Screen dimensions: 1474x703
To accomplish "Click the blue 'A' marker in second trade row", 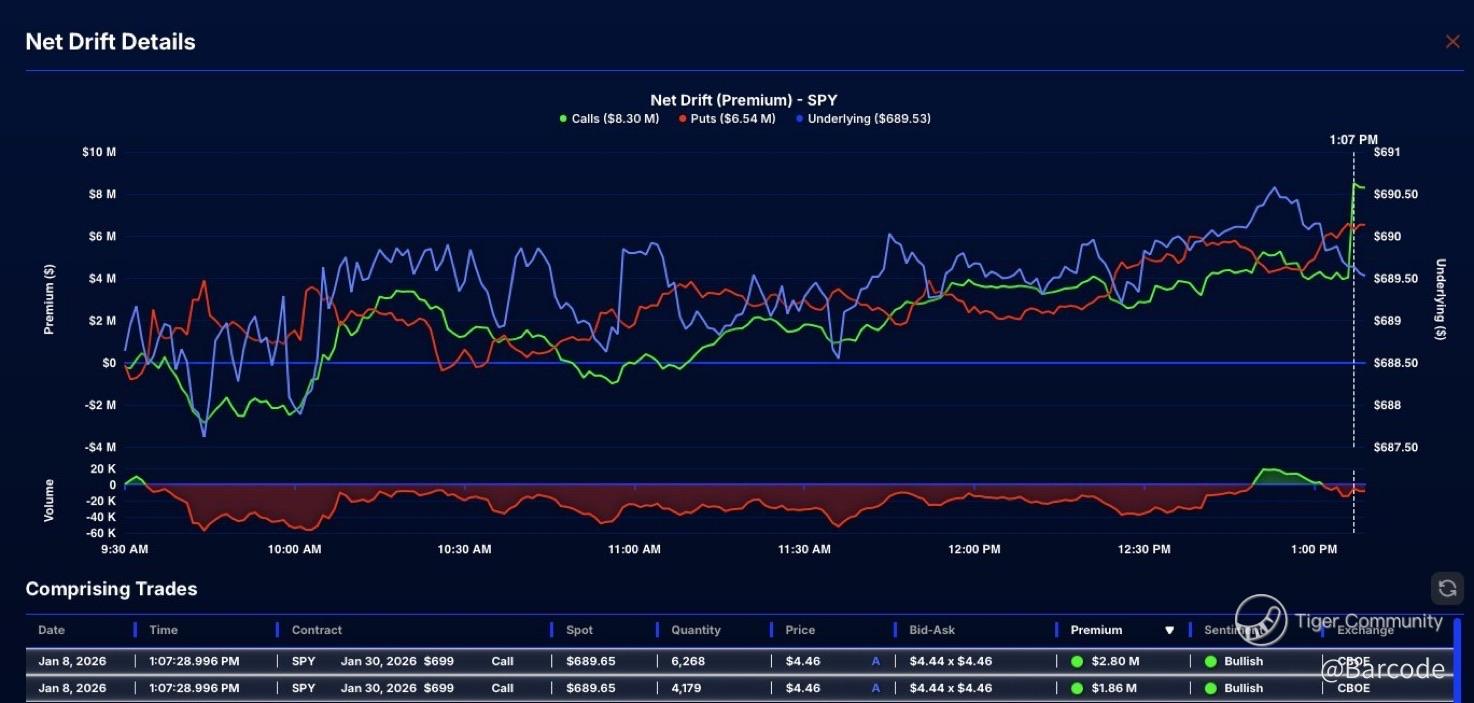I will tap(876, 688).
